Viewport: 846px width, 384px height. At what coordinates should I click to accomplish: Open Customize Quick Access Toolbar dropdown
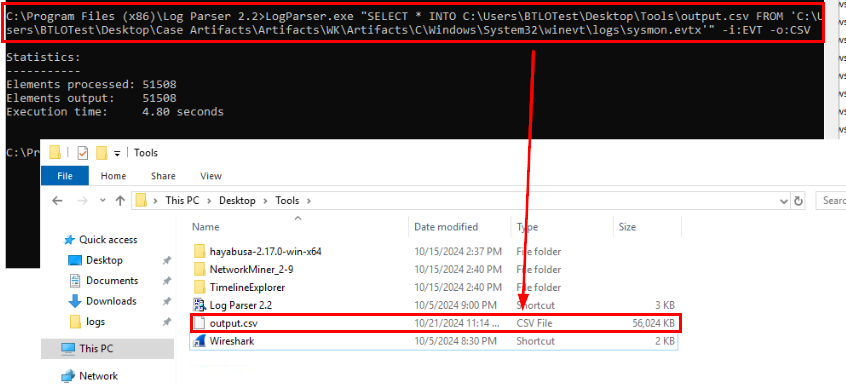point(117,154)
